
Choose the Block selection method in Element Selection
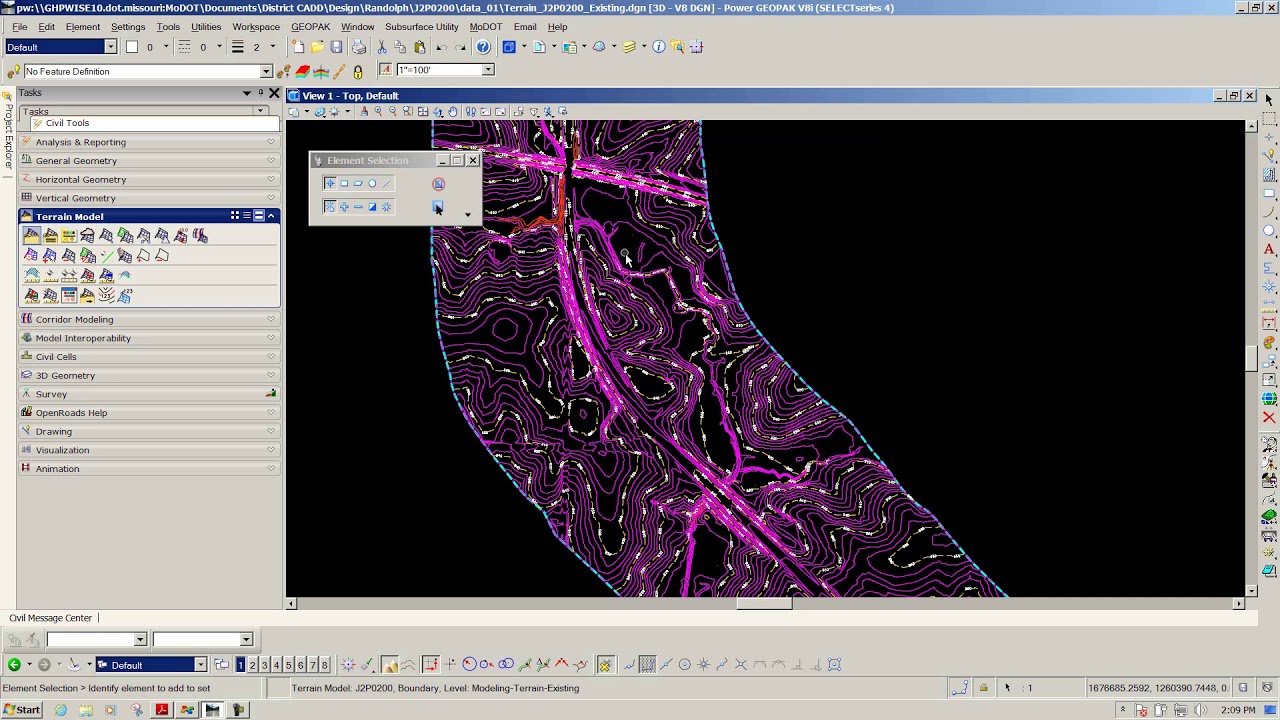coord(344,183)
